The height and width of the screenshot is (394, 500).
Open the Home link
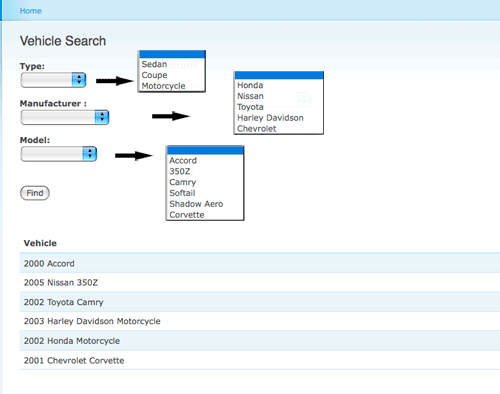pyautogui.click(x=30, y=11)
